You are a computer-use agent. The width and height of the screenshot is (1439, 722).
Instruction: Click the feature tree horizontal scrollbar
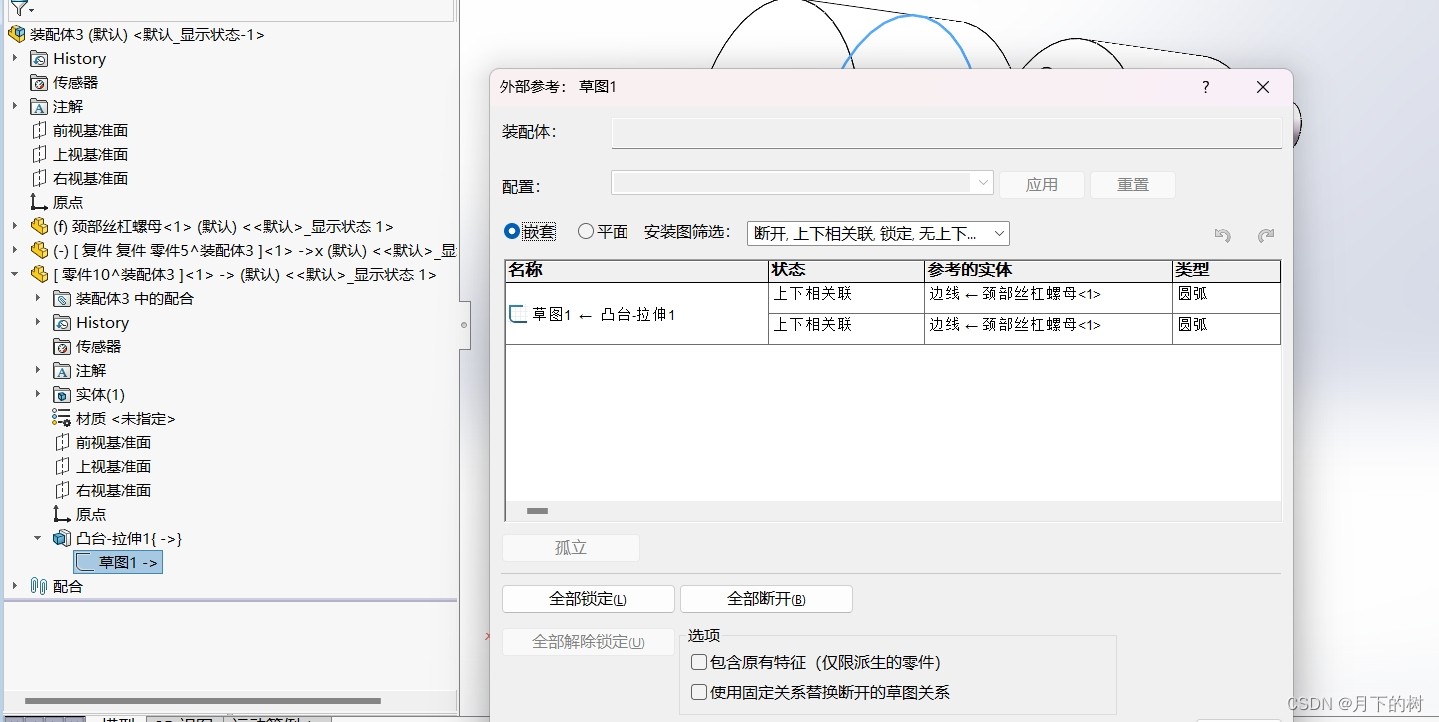pyautogui.click(x=202, y=701)
